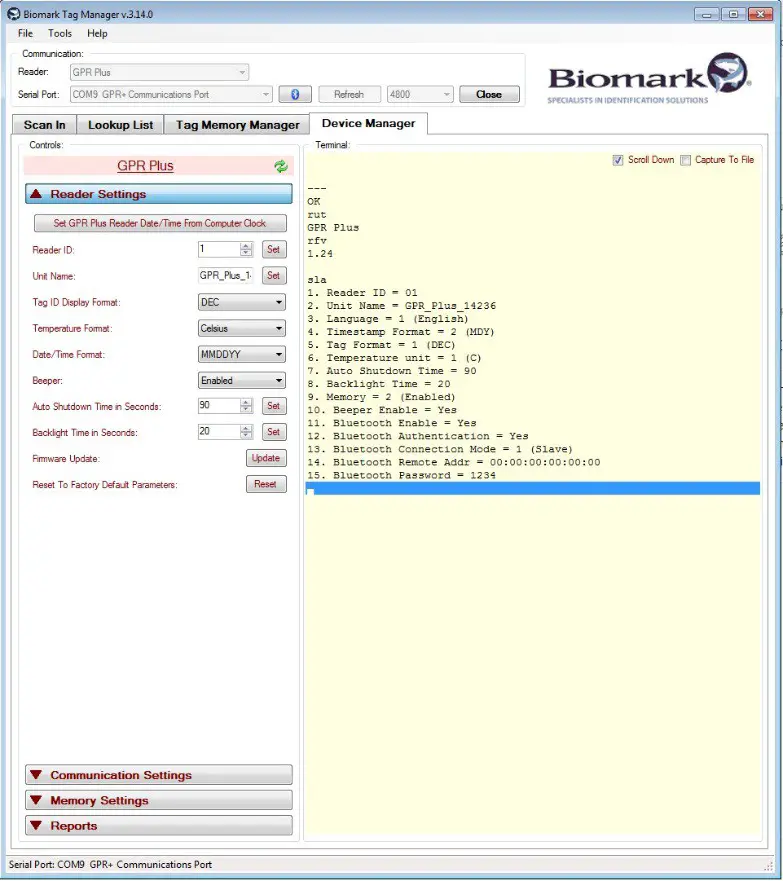Switch to the Lookup List tab

click(x=120, y=125)
